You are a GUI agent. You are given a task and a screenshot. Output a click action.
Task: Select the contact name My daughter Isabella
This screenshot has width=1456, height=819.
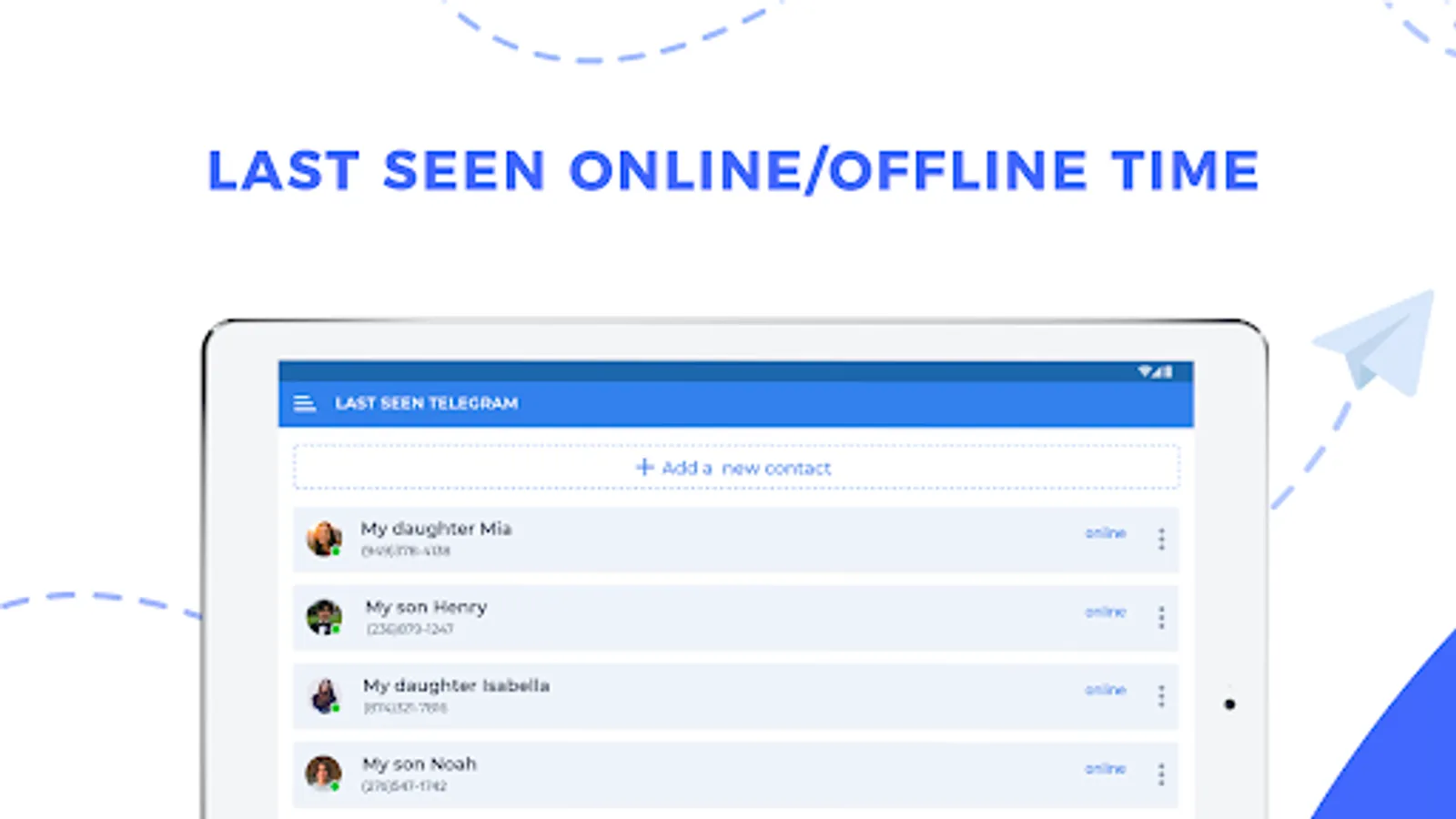456,686
